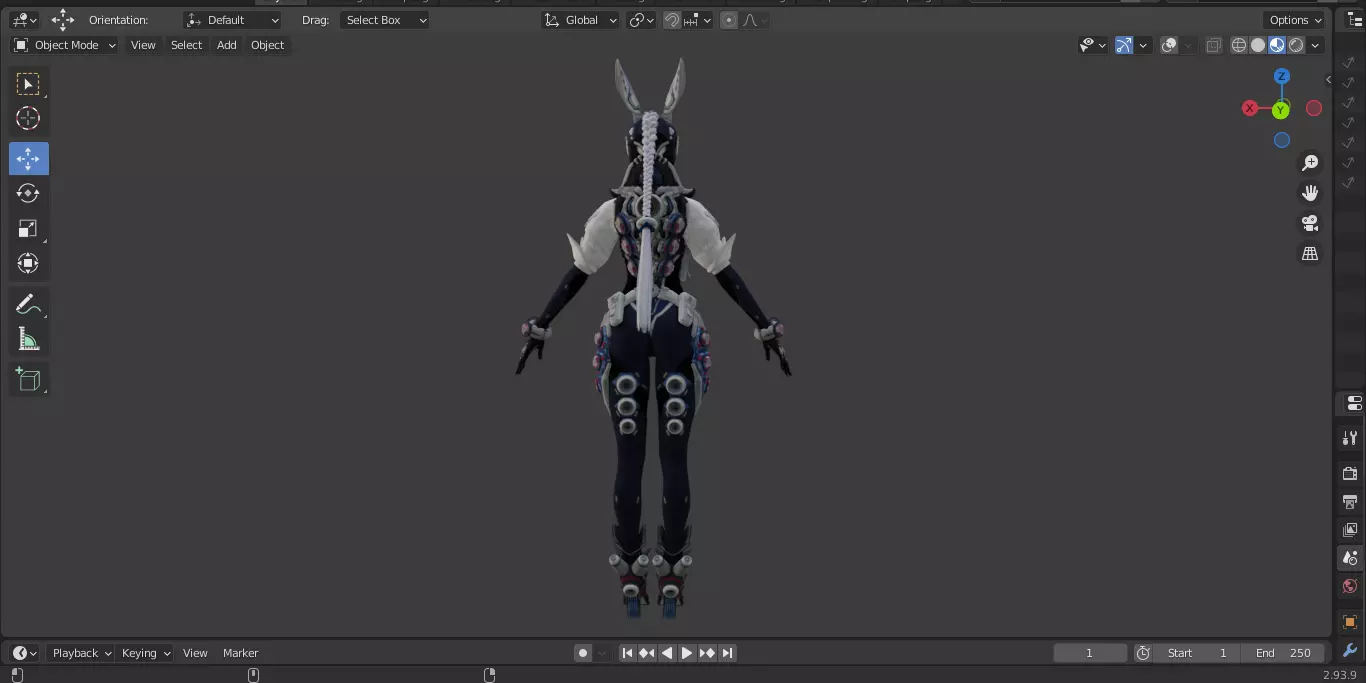Open the Options dropdown

click(1295, 20)
